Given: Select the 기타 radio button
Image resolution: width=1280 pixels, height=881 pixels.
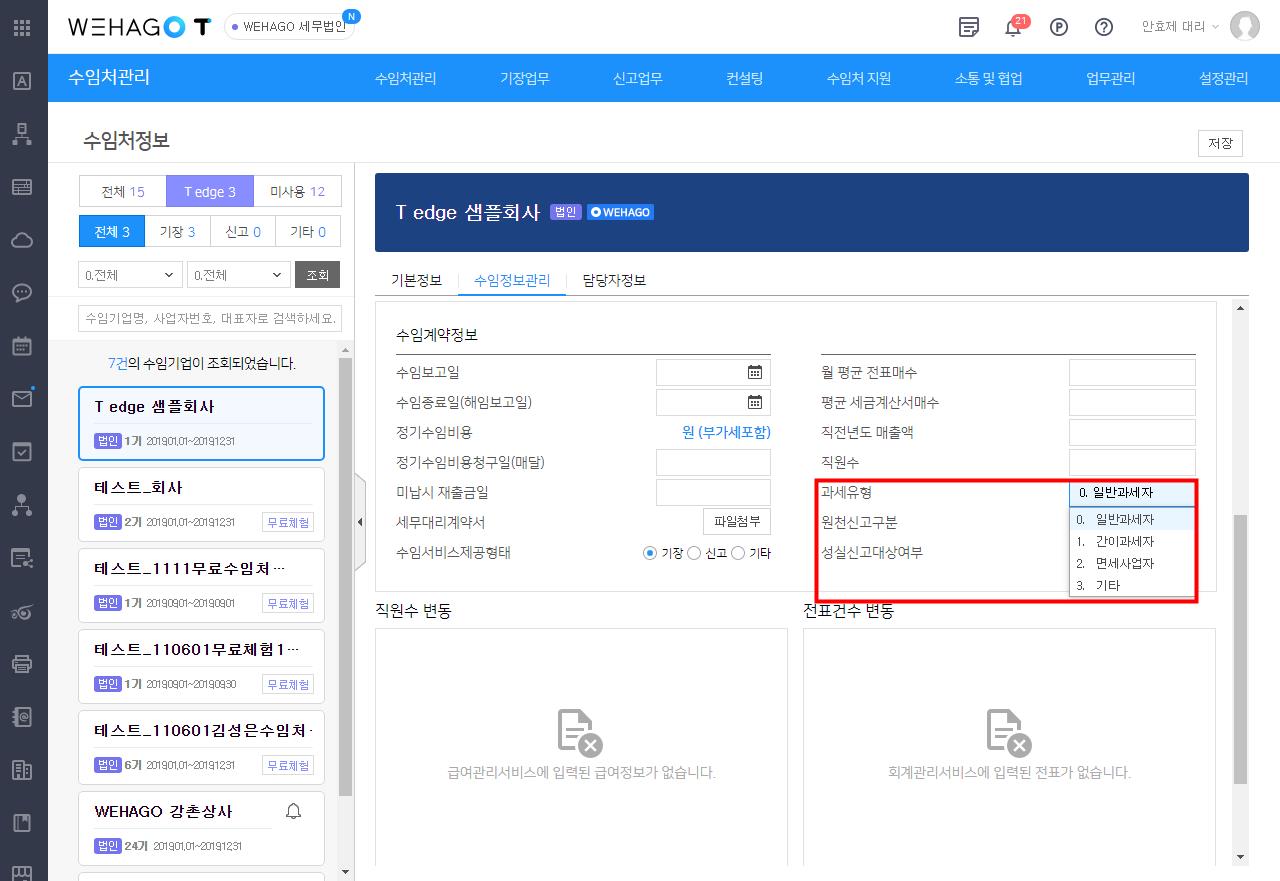Looking at the screenshot, I should point(738,553).
